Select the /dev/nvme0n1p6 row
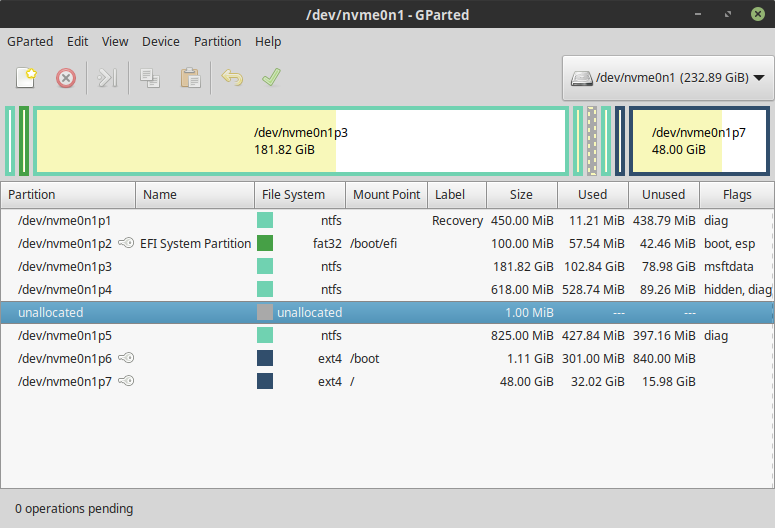The image size is (775, 528). click(387, 358)
